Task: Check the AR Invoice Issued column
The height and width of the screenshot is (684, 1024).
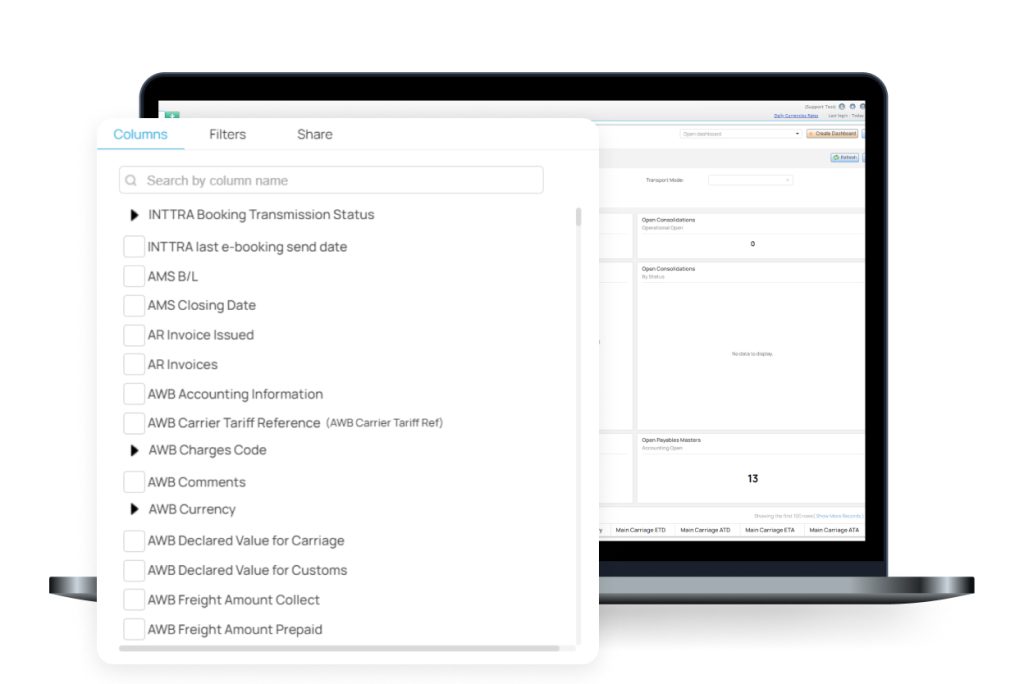Action: point(134,334)
